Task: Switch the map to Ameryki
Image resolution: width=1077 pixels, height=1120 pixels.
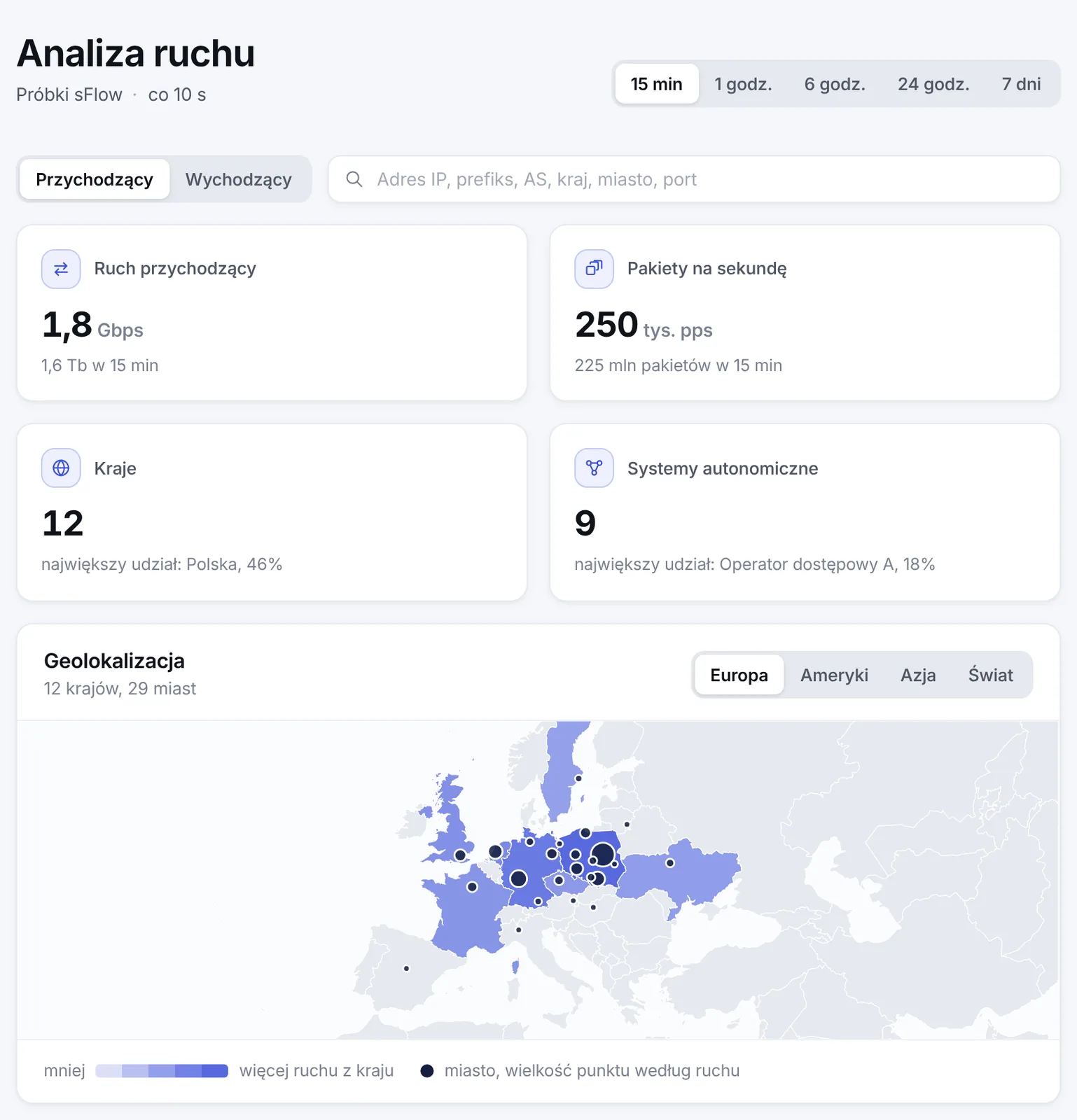Action: [x=834, y=675]
